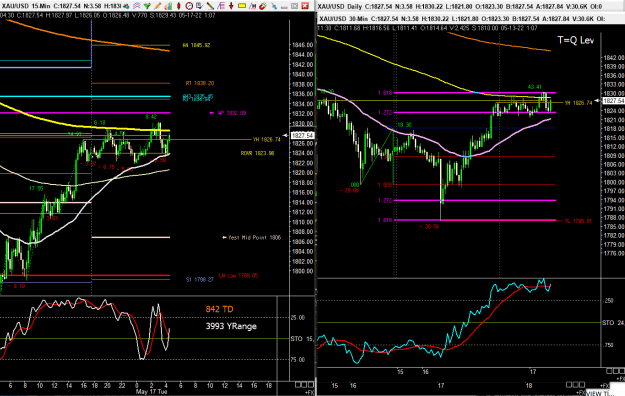Click the 'LN Low 1799.05' red label
The width and height of the screenshot is (625, 396).
tap(238, 276)
